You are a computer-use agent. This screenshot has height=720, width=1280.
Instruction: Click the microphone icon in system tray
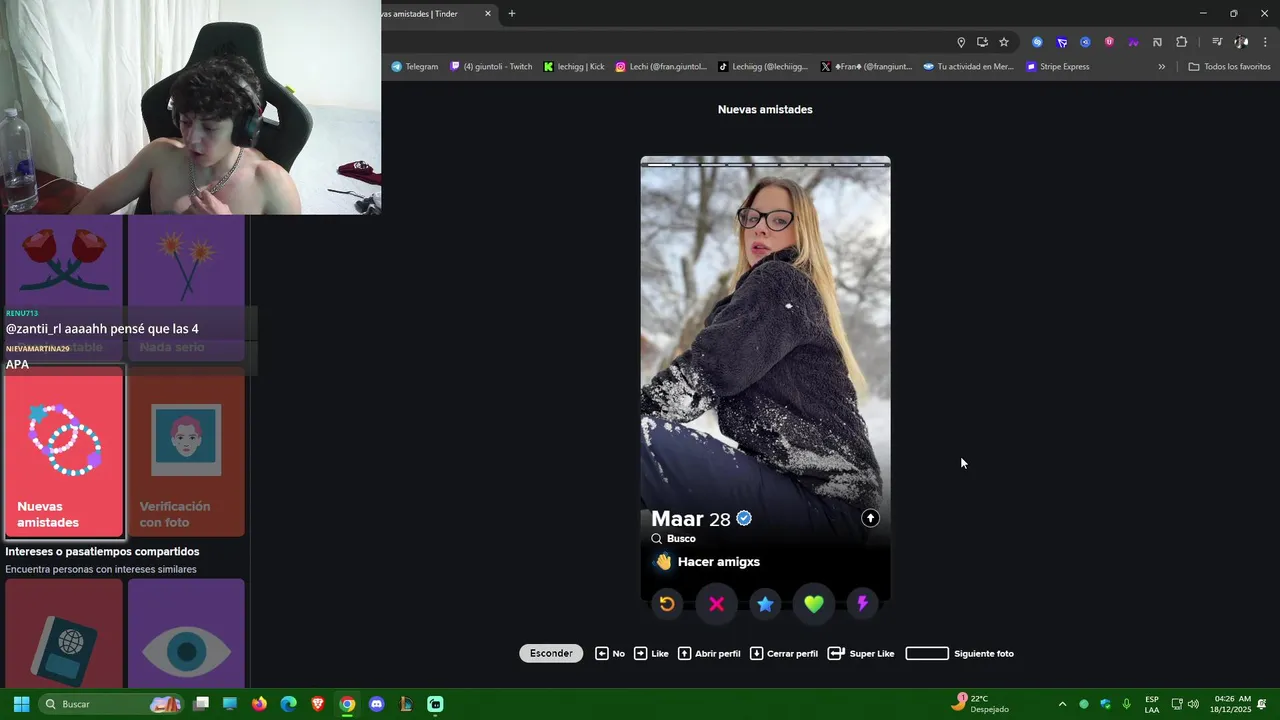[x=1126, y=704]
